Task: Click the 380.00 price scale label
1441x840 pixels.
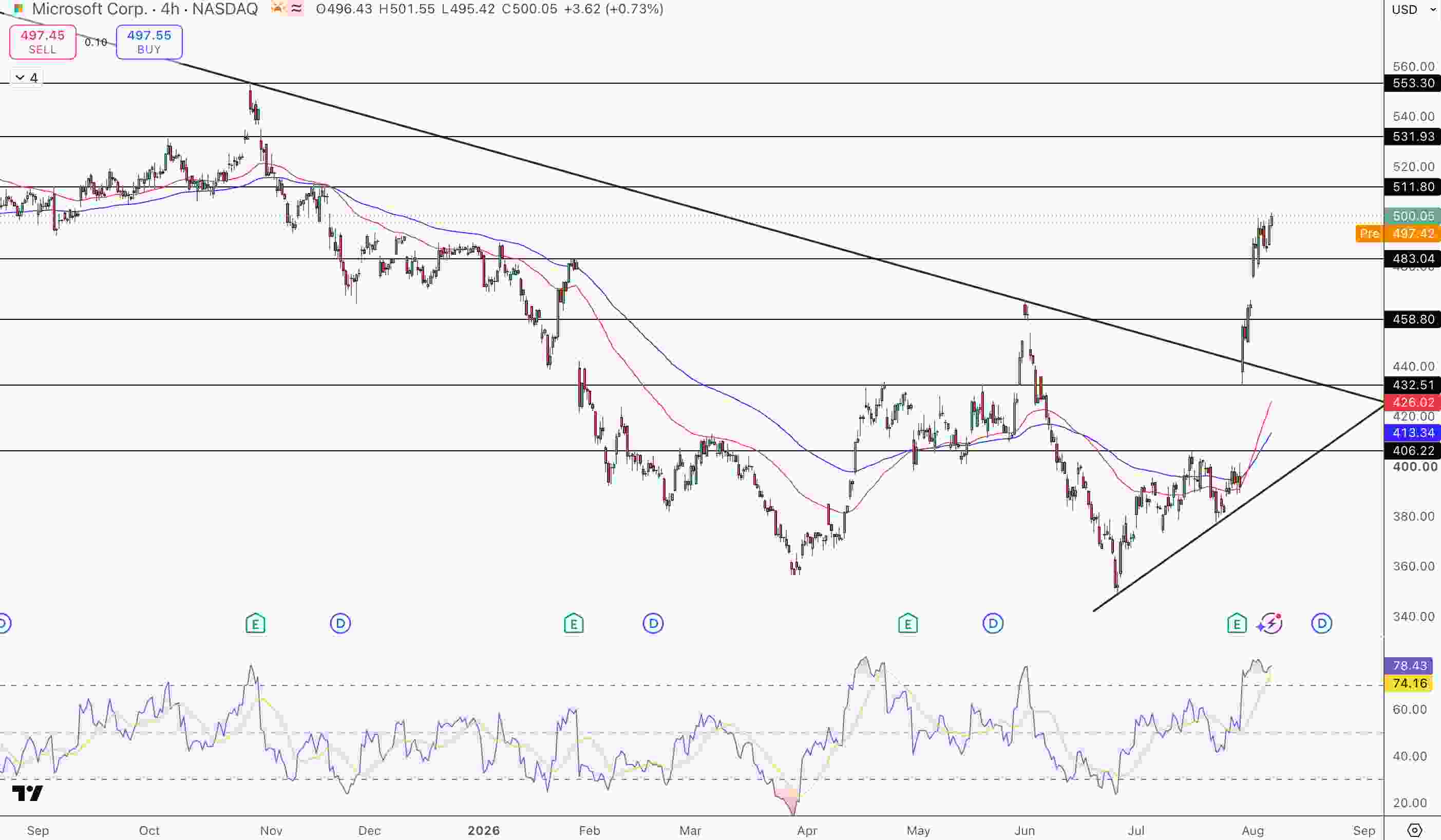Action: [1413, 517]
